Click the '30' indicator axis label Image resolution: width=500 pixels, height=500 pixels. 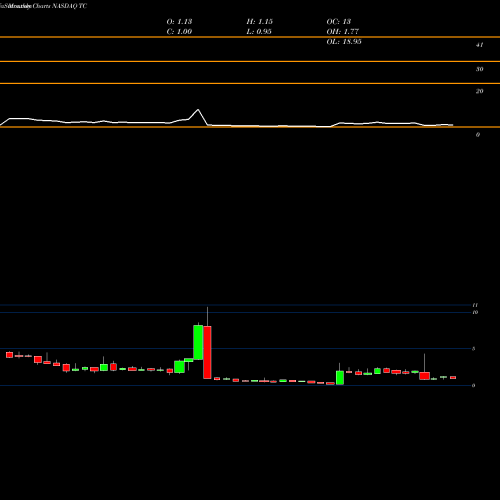tap(479, 69)
